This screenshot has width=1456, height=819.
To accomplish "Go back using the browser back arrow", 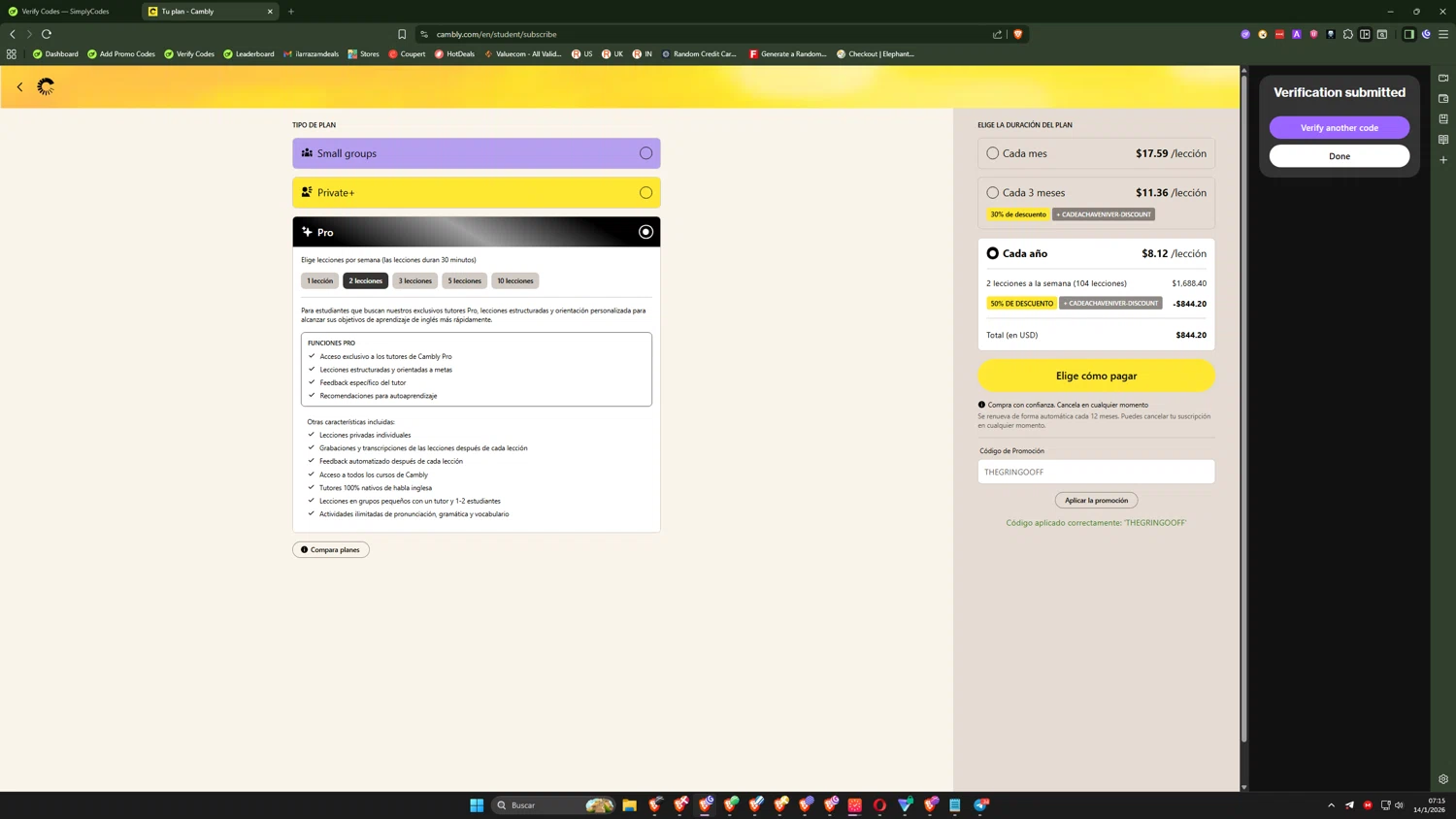I will tap(13, 34).
